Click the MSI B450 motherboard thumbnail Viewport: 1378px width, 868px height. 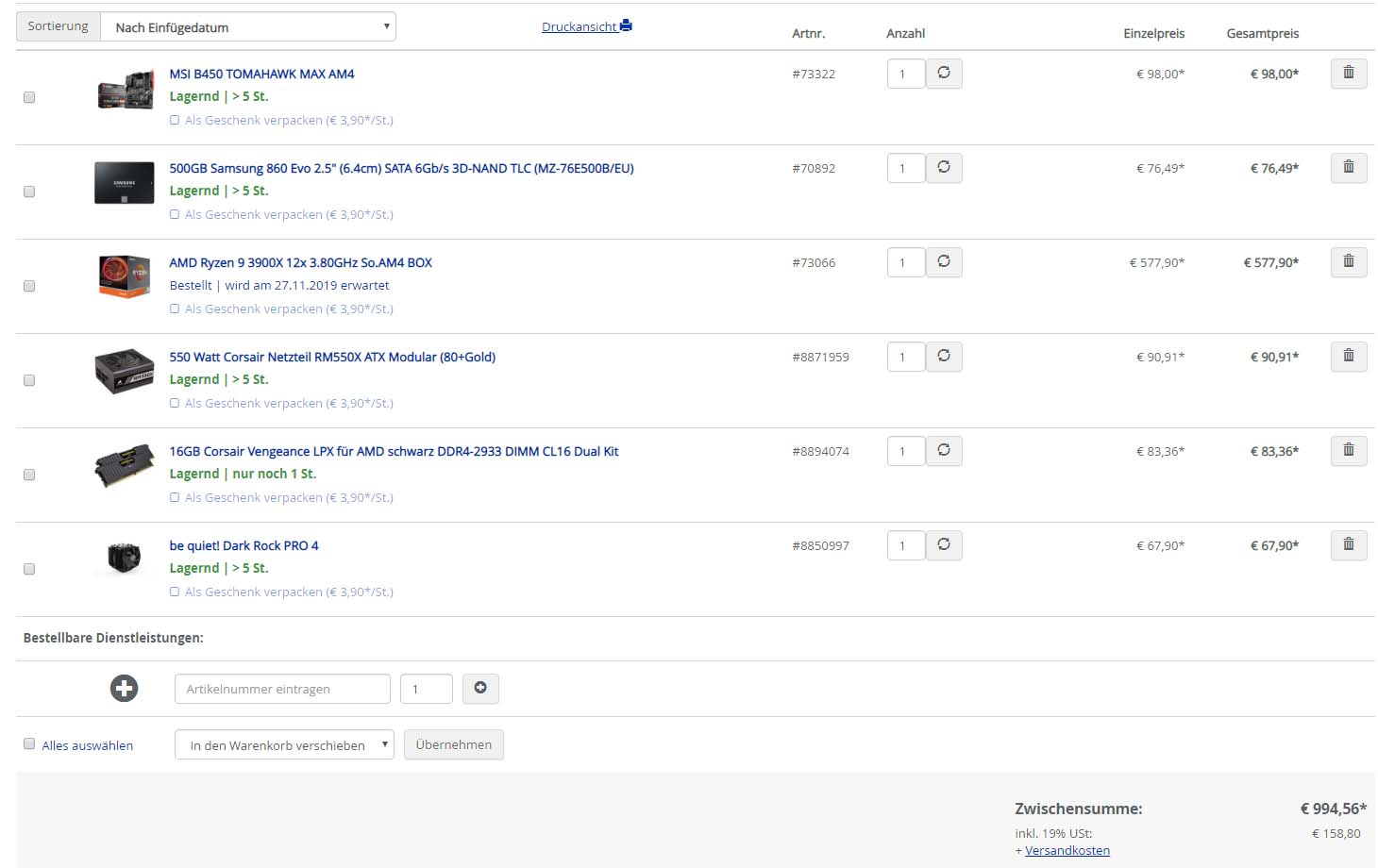125,89
